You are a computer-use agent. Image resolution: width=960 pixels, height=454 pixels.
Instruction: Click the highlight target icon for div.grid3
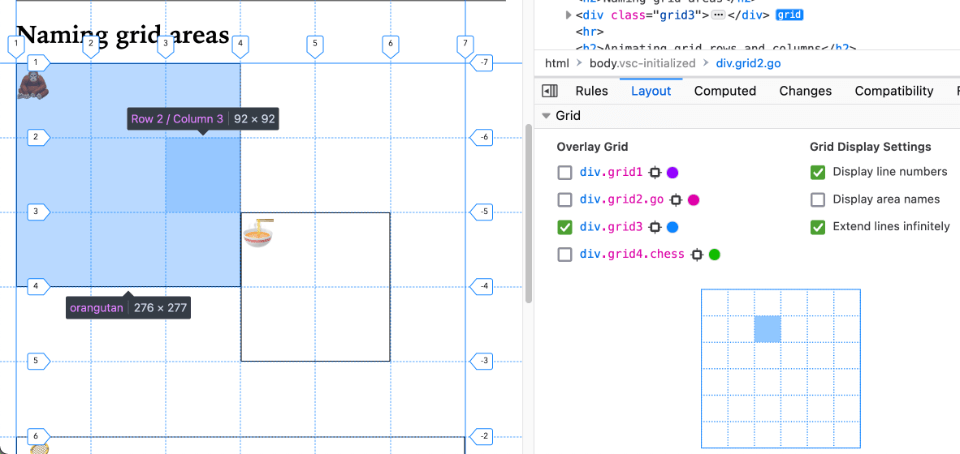coord(654,227)
